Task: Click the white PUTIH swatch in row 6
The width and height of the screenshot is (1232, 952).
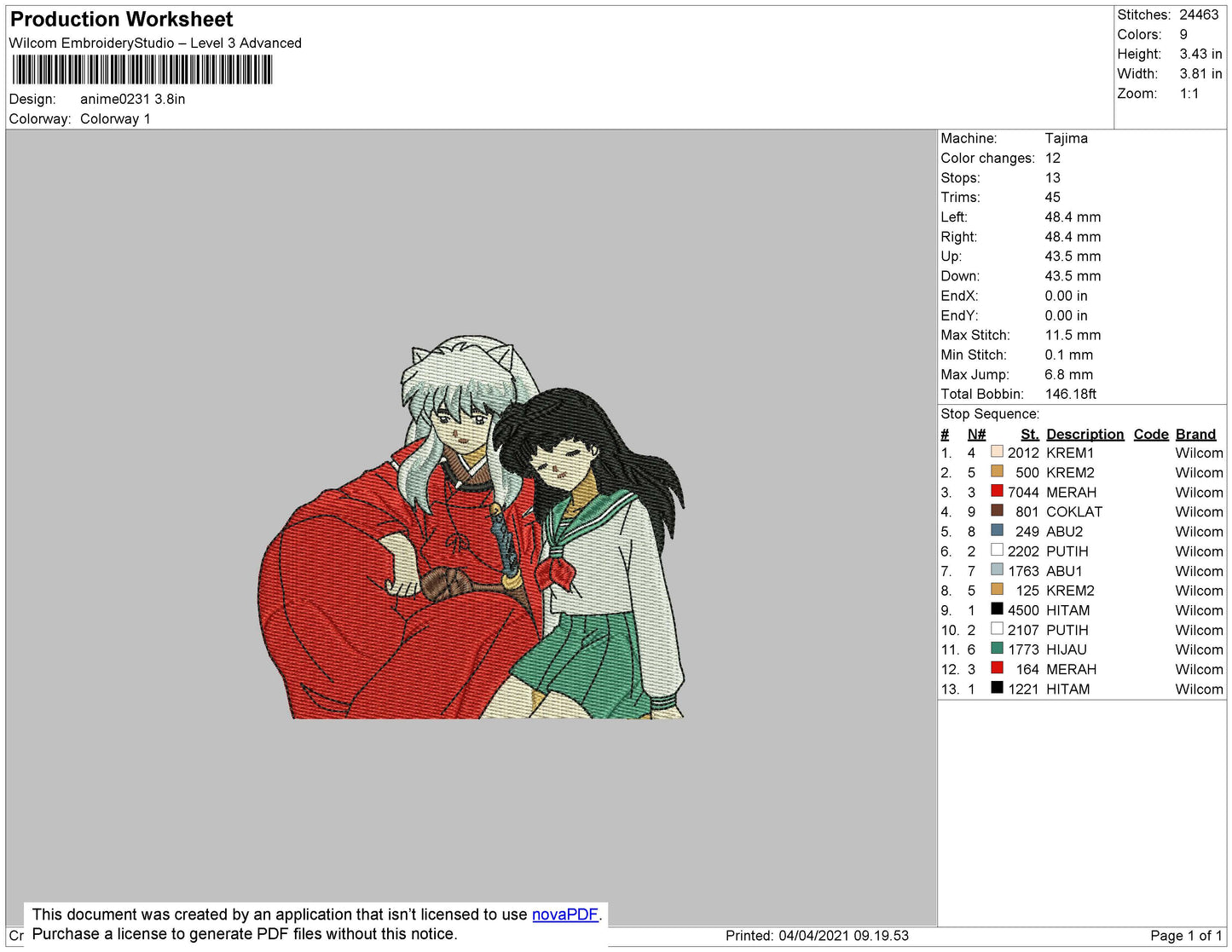Action: click(997, 550)
